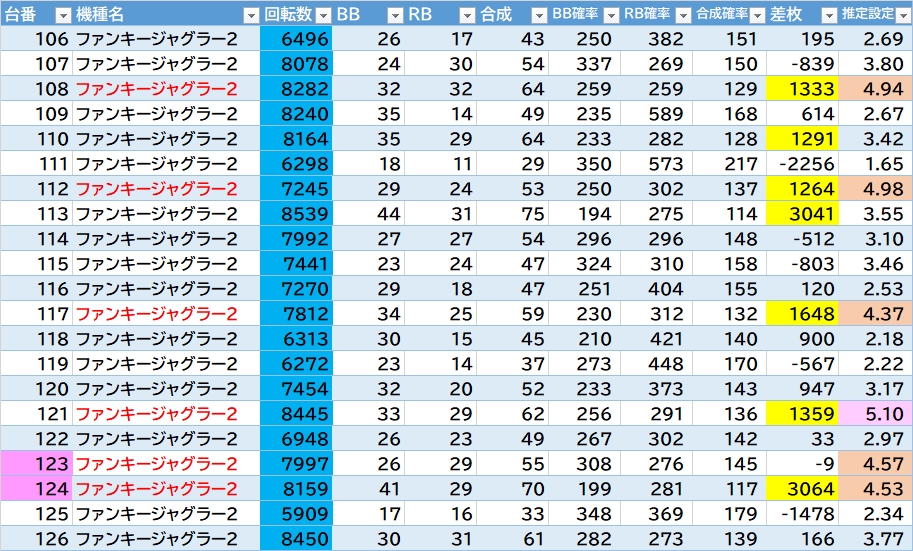Select machine number cell 106
Screen dimensions: 913x551
point(36,39)
